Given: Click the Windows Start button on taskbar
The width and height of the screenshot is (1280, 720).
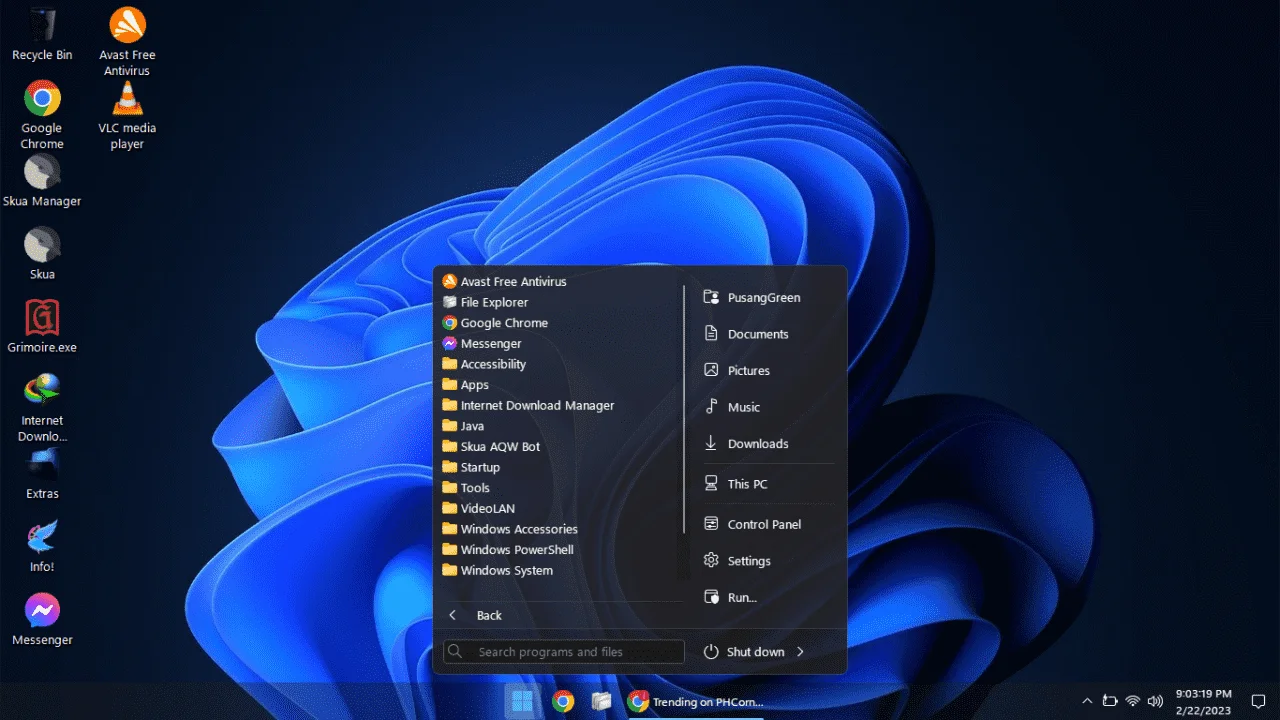Looking at the screenshot, I should (522, 701).
